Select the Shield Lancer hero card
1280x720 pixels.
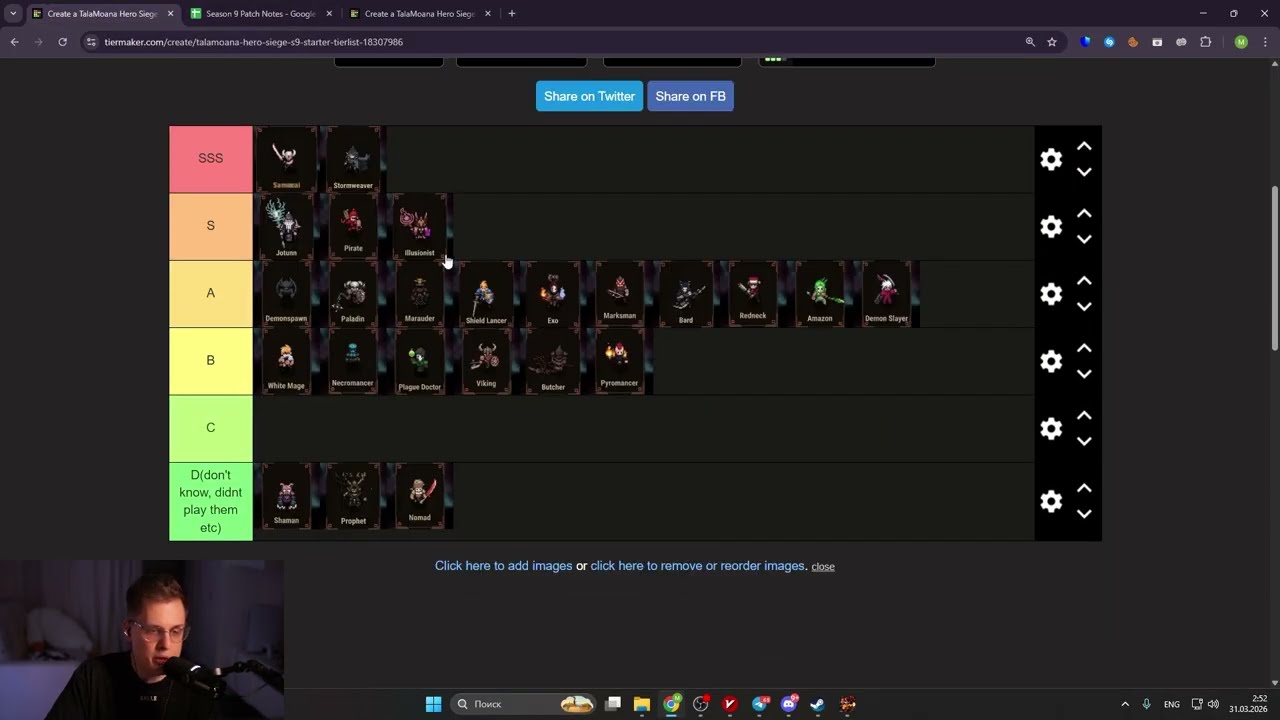486,294
